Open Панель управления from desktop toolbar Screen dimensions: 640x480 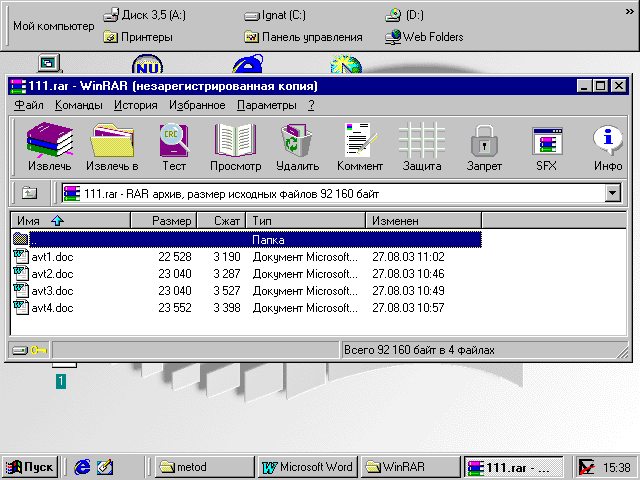click(303, 37)
